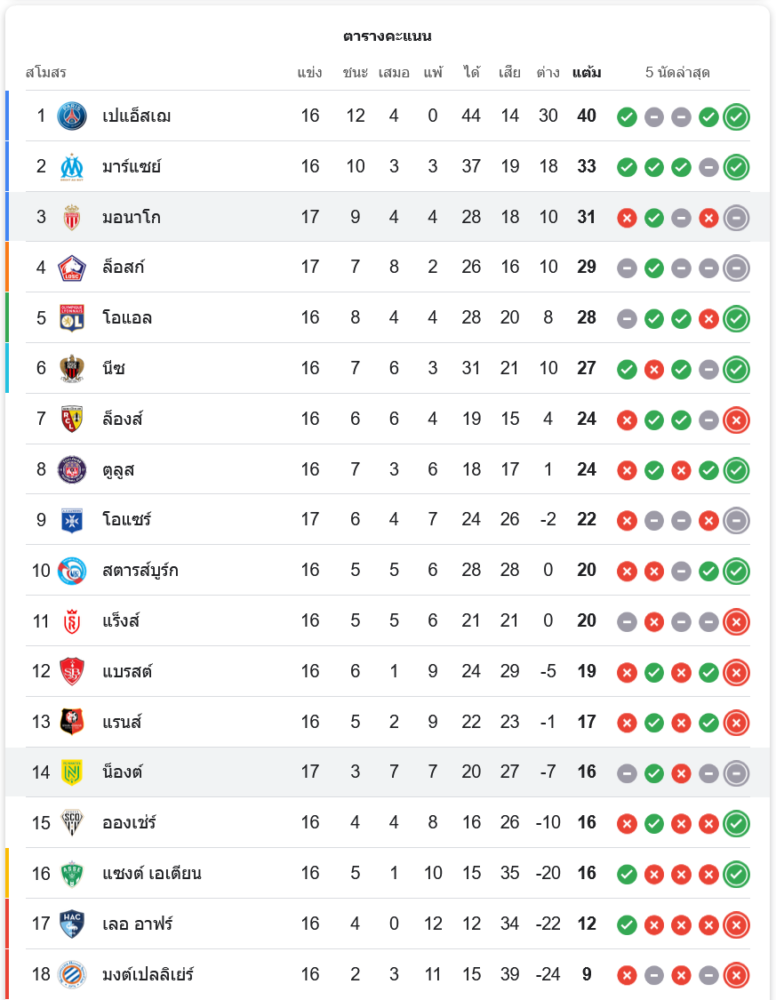Click the Strasbourg club crest
Viewport: 776px width, 1000px height.
point(72,570)
